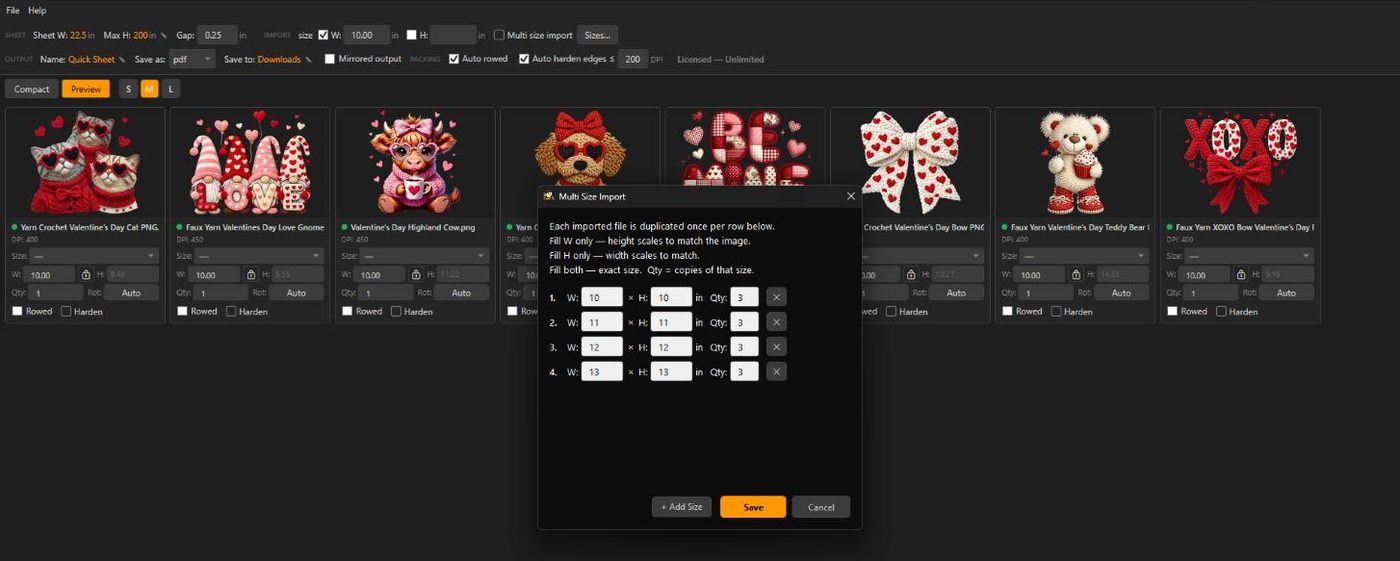Screen dimensions: 1400x561
Task: Toggle the import H size checkbox
Action: point(412,35)
